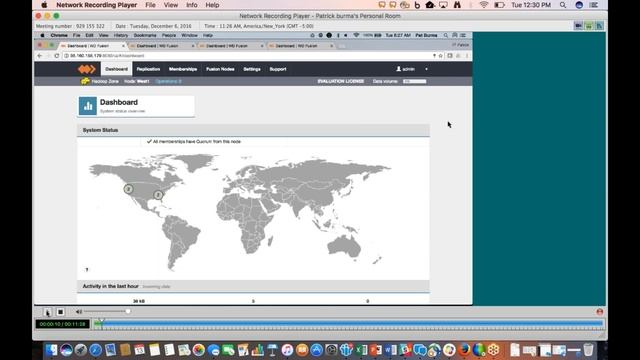Click the Dashboard bar chart icon
Viewport: 640px width, 360px height.
coord(88,106)
